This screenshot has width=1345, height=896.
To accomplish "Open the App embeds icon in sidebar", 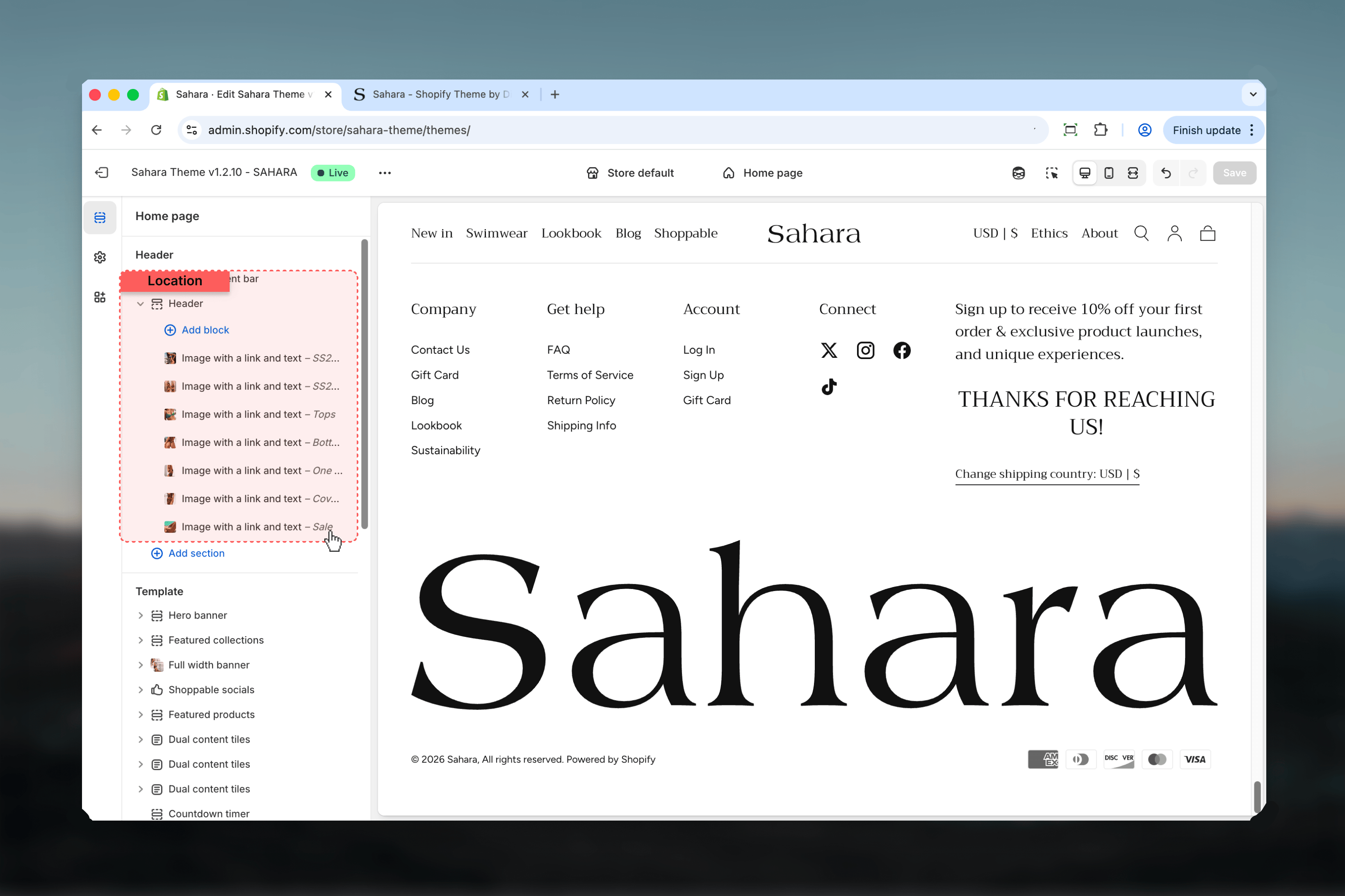I will [x=100, y=297].
